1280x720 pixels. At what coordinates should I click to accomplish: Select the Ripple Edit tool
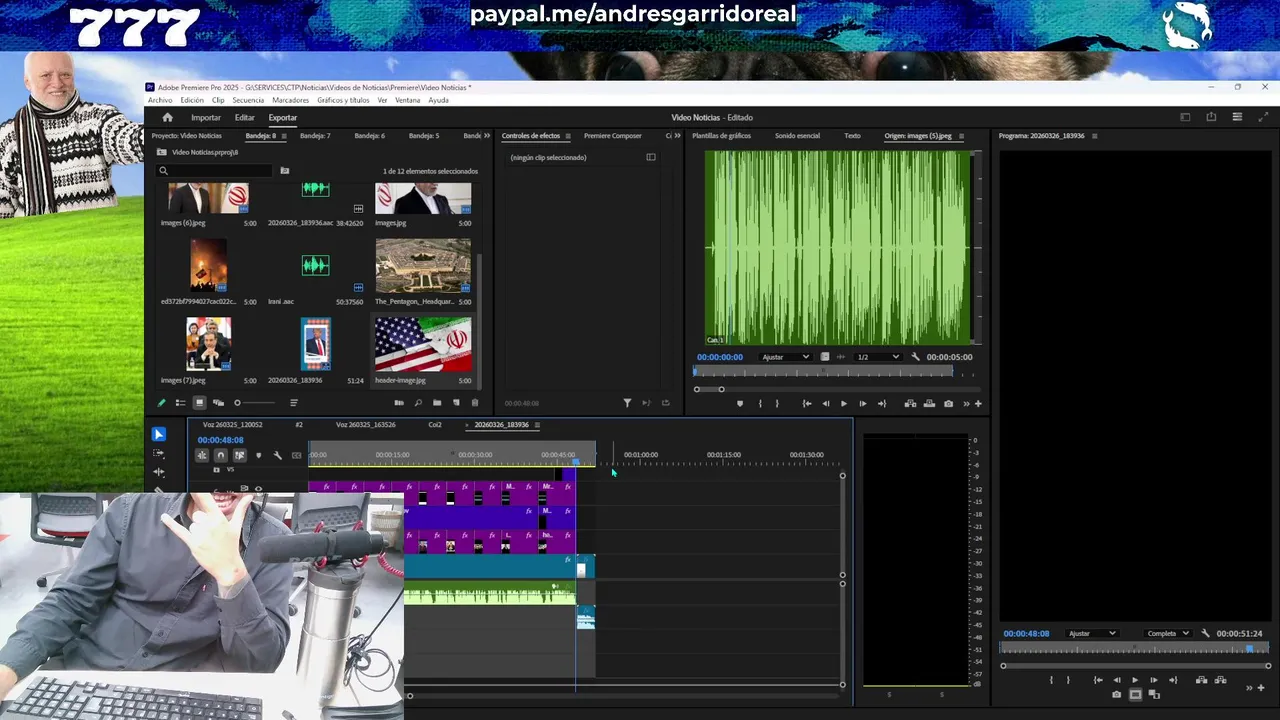(x=158, y=471)
